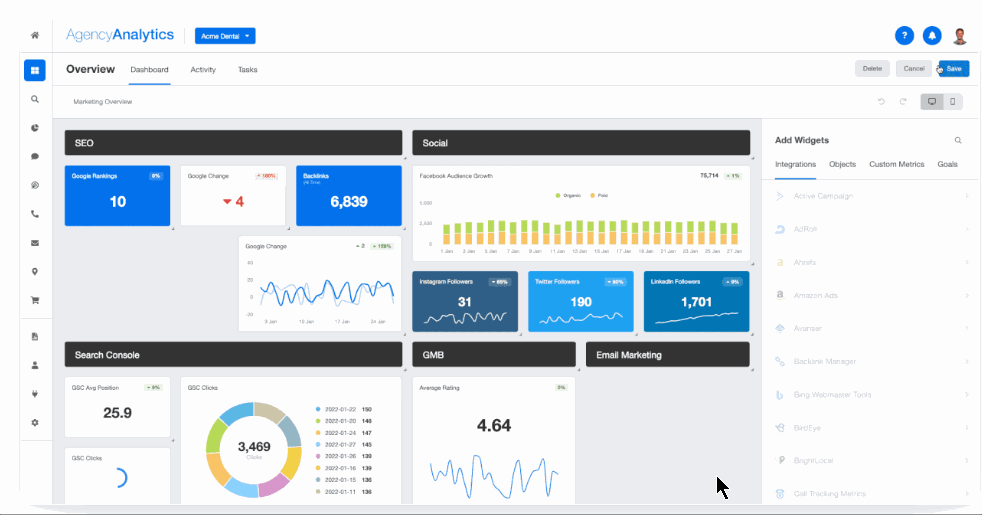Screen dimensions: 982x515
Task: Open the settings gear in sidebar
Action: pos(35,423)
